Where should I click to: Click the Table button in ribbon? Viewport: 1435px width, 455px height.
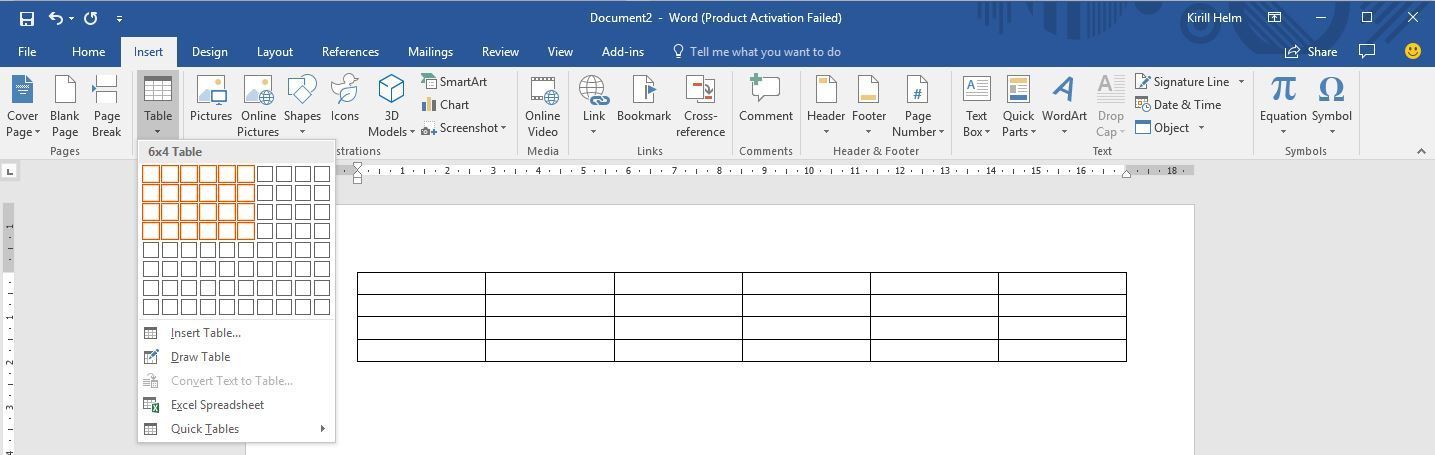click(158, 106)
